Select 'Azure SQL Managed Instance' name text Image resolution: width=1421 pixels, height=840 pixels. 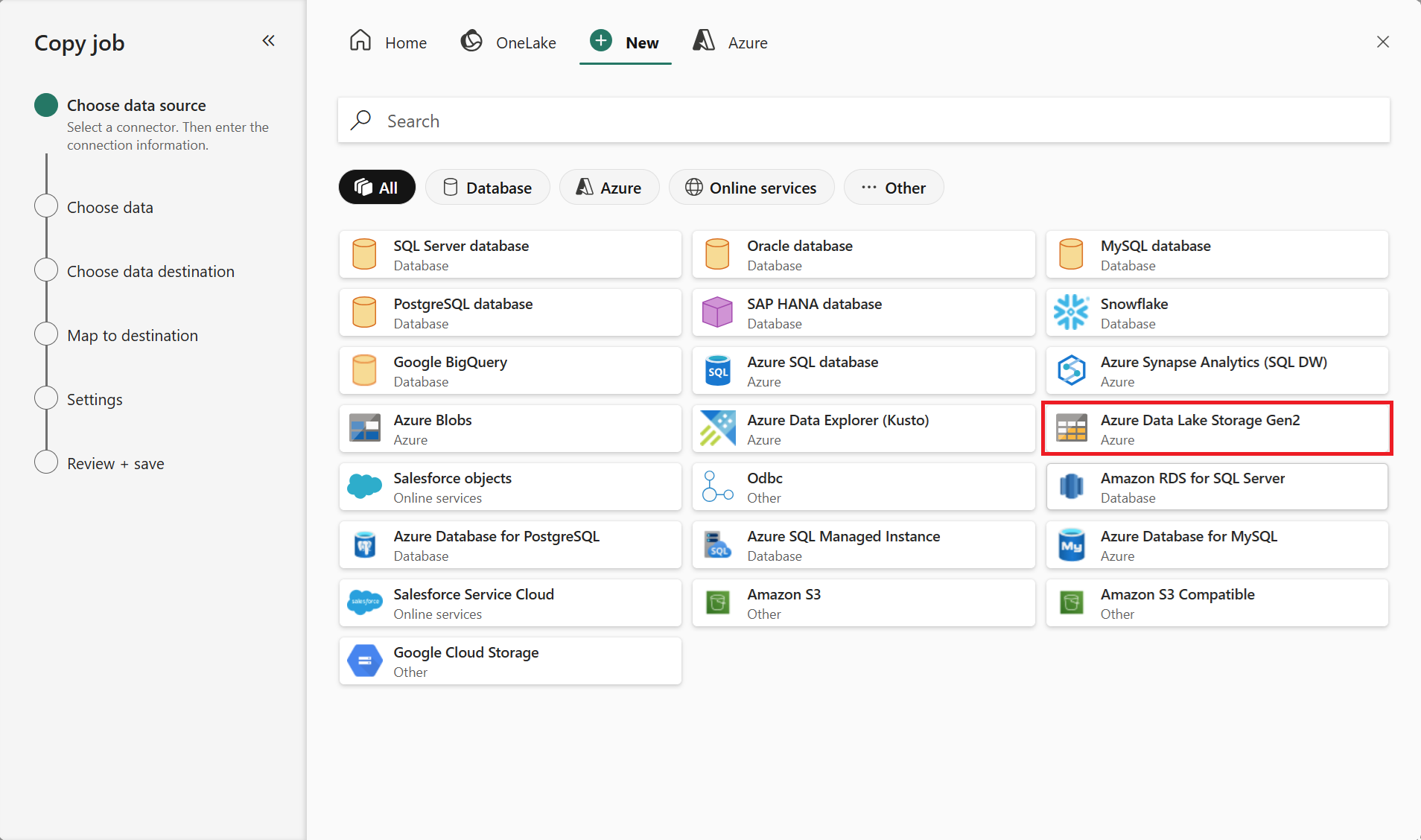844,536
